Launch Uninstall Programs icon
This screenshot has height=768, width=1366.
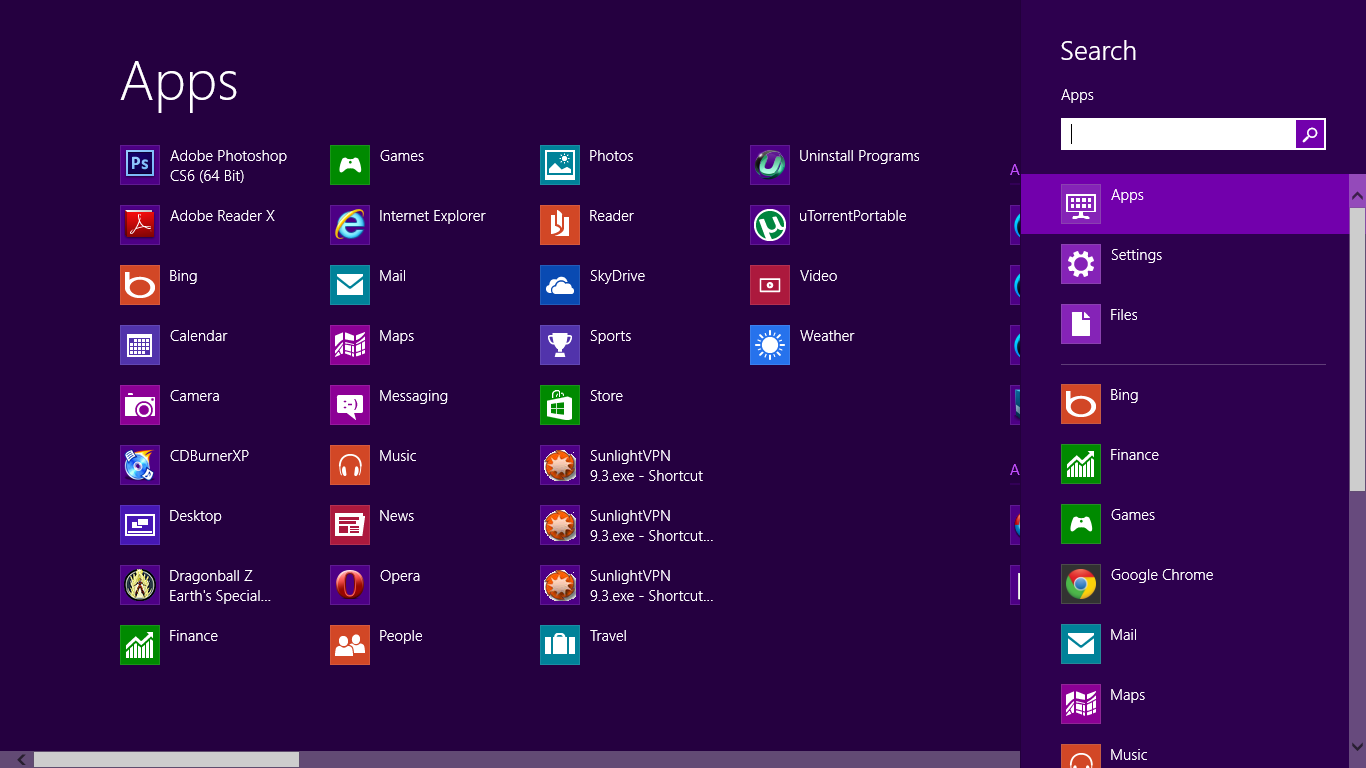pyautogui.click(x=770, y=165)
